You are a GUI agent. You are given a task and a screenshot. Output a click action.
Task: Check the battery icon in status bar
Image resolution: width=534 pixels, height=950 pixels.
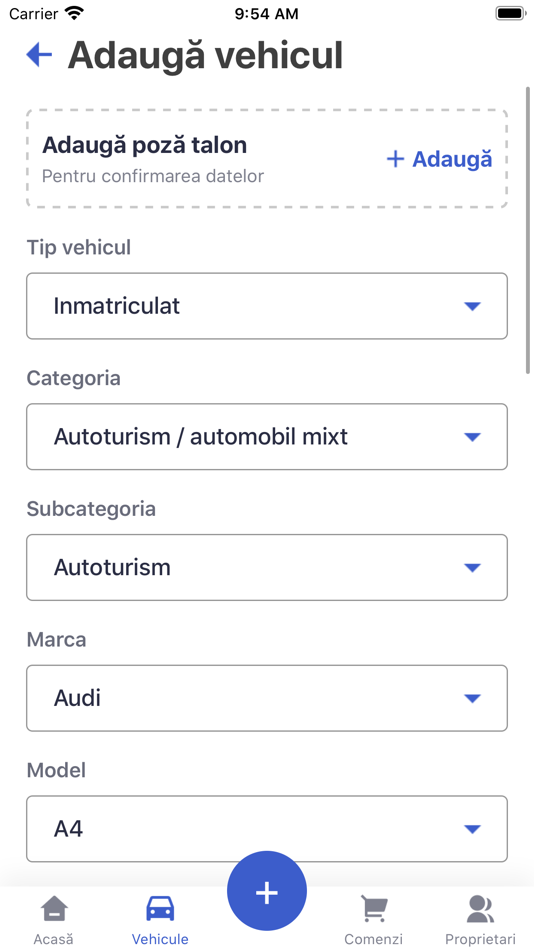point(510,13)
